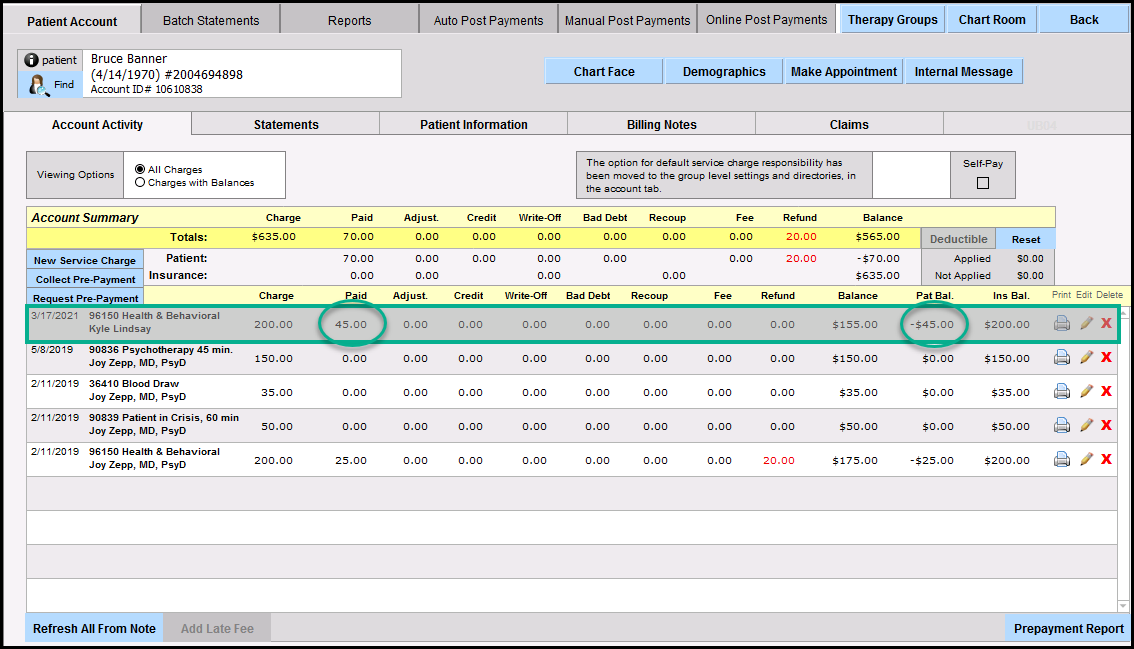
Task: Delete the 36410 Blood Draw charge
Action: point(1106,392)
